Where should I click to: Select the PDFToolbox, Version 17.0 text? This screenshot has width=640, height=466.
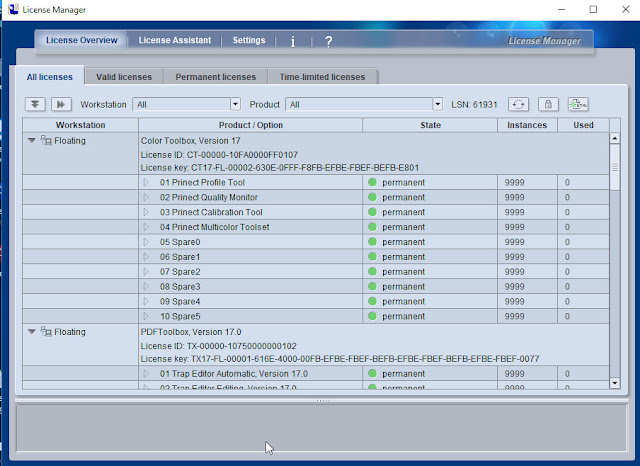pos(191,332)
